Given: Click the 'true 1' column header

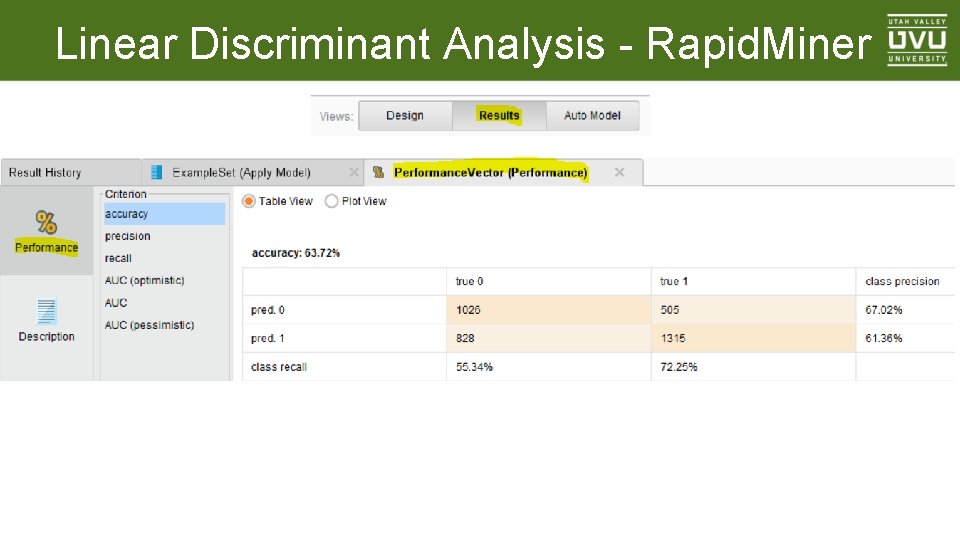Looking at the screenshot, I should pyautogui.click(x=753, y=282).
